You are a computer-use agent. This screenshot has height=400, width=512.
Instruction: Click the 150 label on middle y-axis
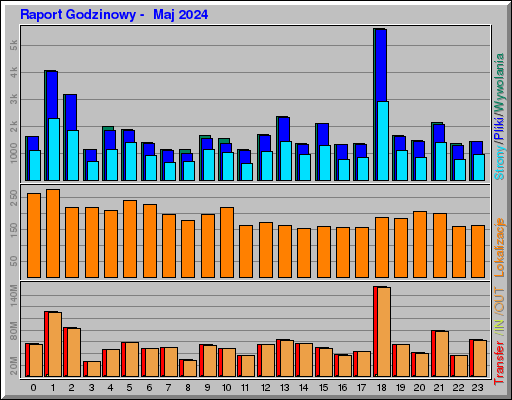13,230
